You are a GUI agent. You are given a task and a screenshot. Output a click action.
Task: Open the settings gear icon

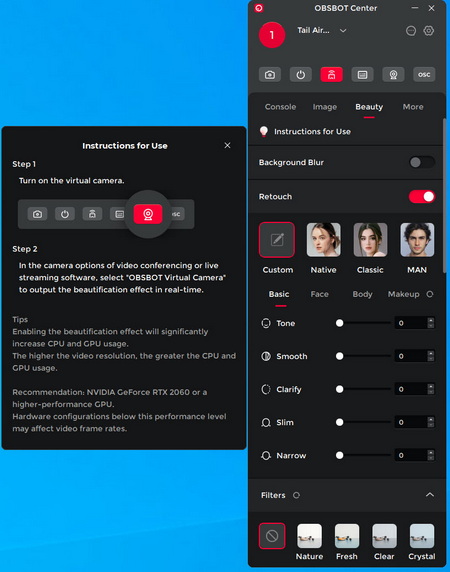pyautogui.click(x=428, y=31)
